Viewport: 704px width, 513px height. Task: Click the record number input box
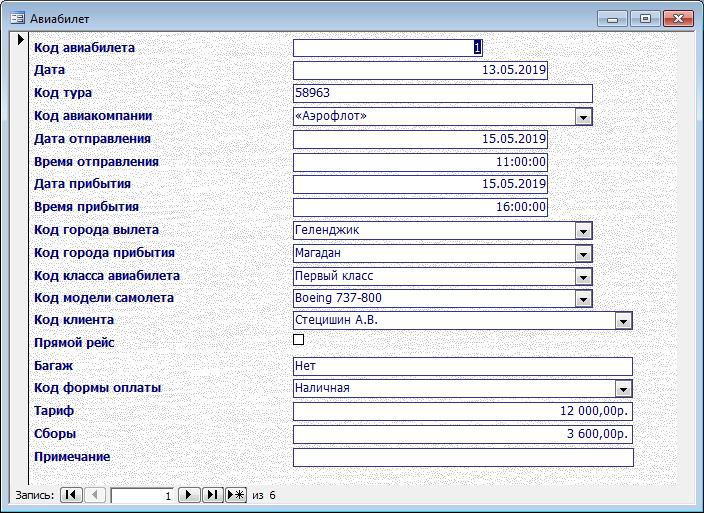pyautogui.click(x=142, y=495)
